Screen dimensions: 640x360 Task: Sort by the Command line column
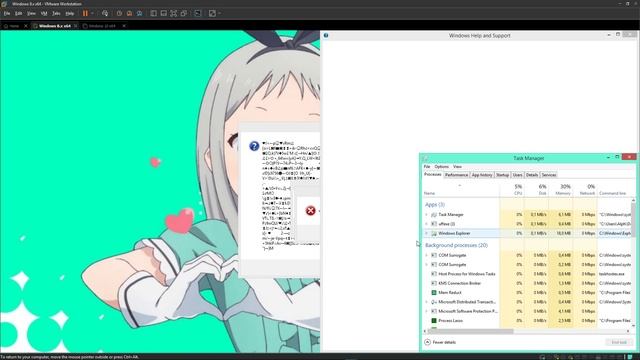(x=614, y=189)
